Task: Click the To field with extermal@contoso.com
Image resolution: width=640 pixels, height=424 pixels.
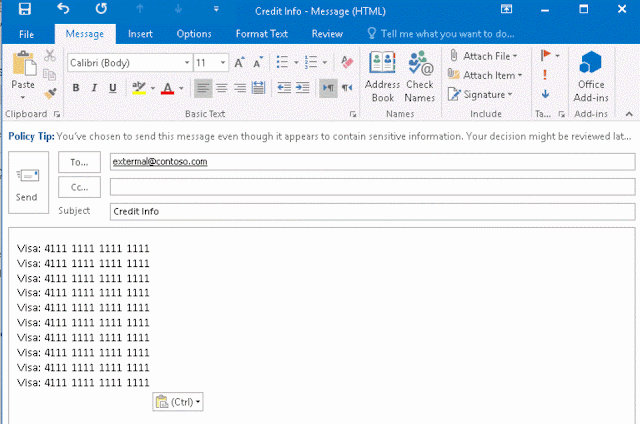Action: (x=372, y=162)
